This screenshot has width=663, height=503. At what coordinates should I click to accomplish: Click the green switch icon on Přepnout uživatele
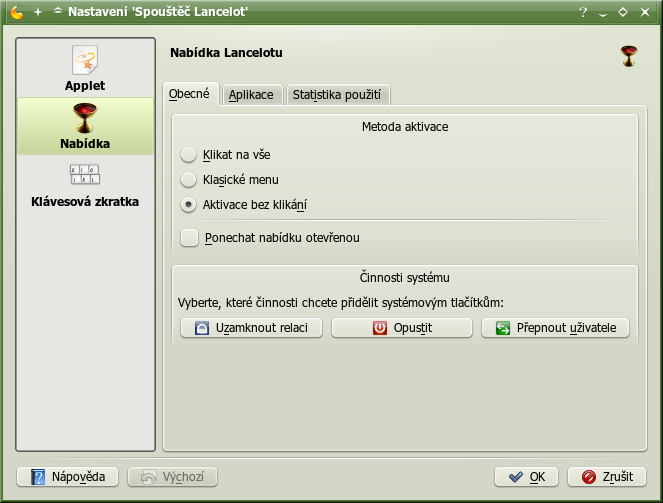pyautogui.click(x=503, y=328)
